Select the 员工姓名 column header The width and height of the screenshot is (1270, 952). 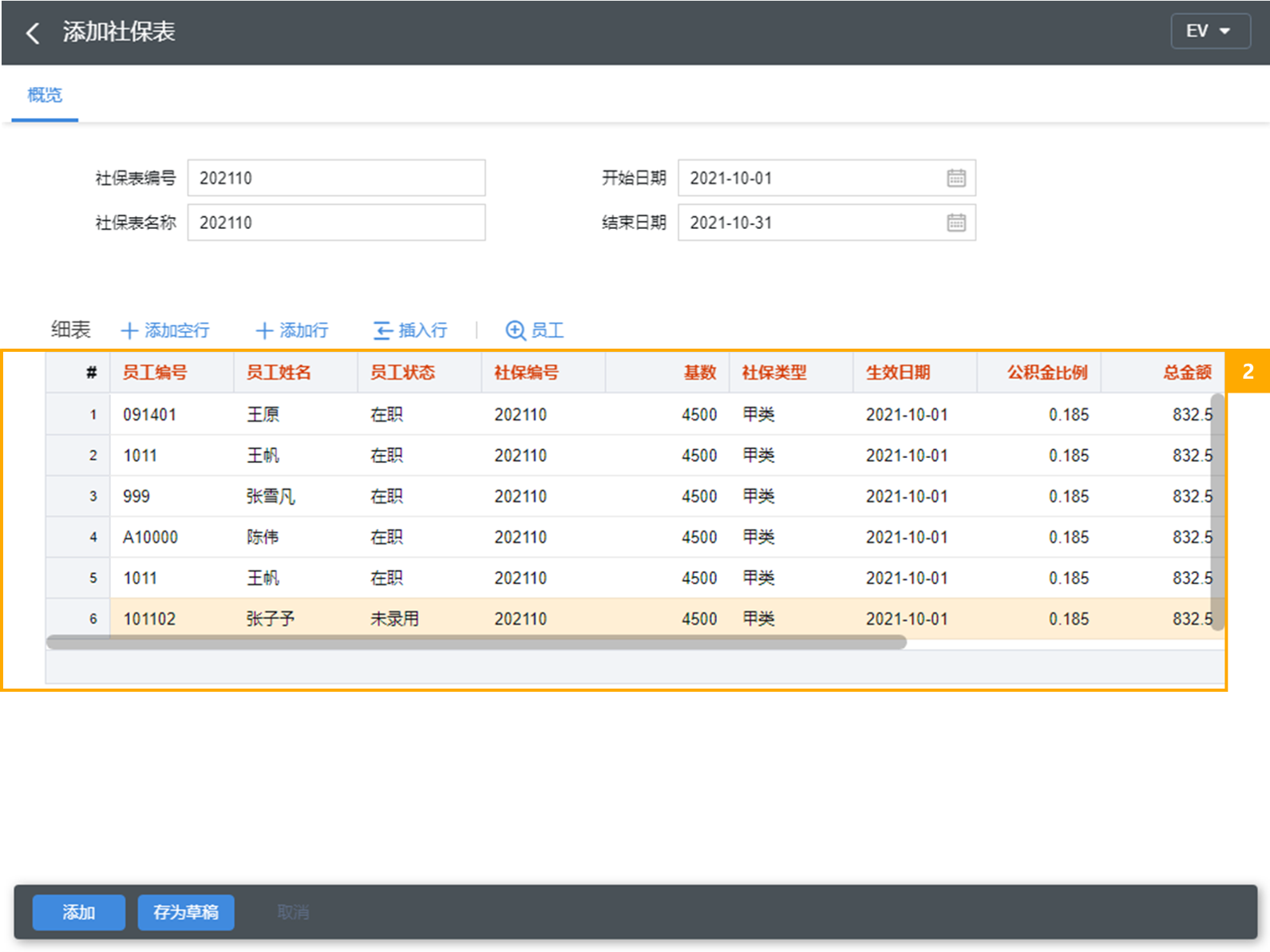pos(295,373)
